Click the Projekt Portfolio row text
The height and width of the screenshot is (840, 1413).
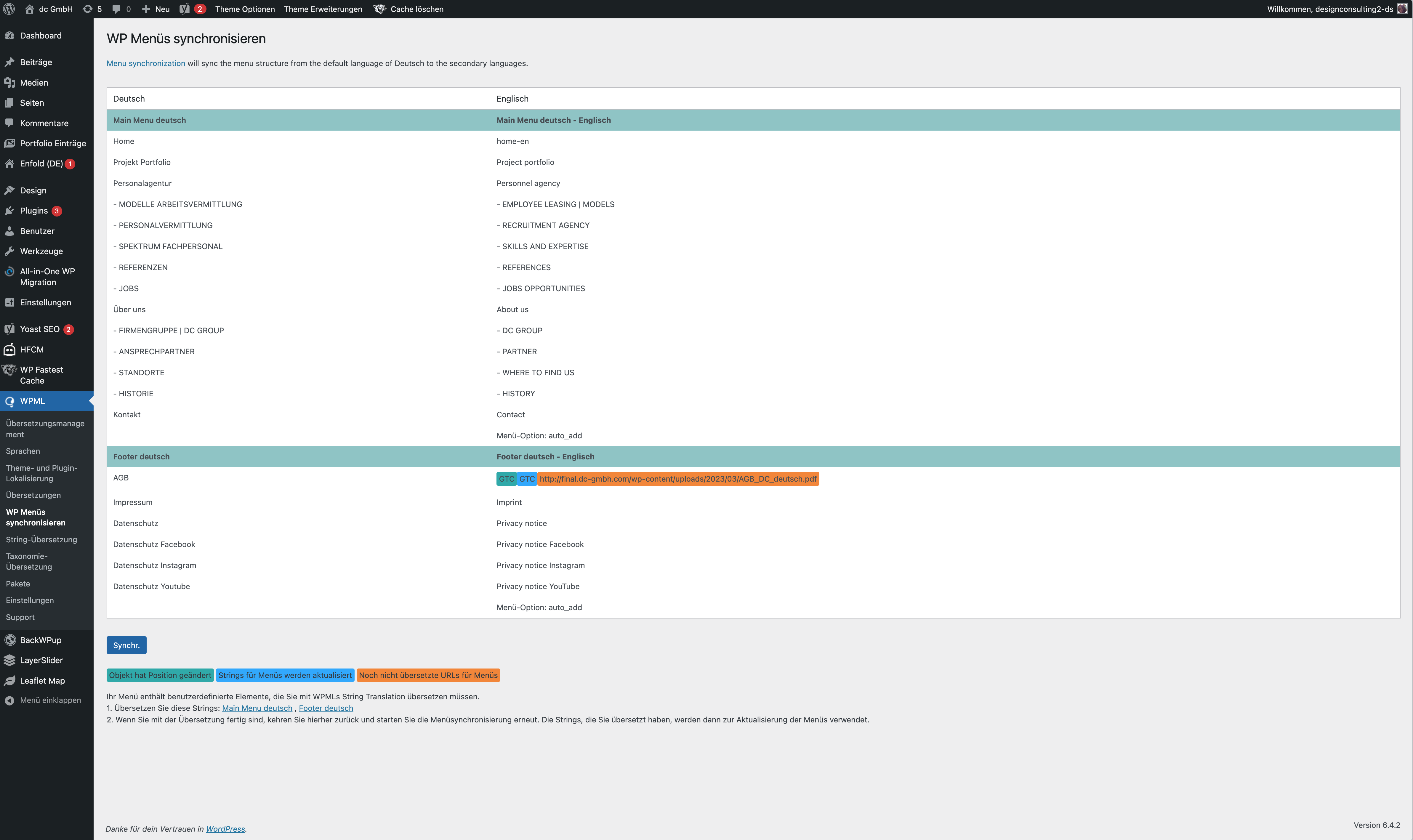click(x=142, y=162)
